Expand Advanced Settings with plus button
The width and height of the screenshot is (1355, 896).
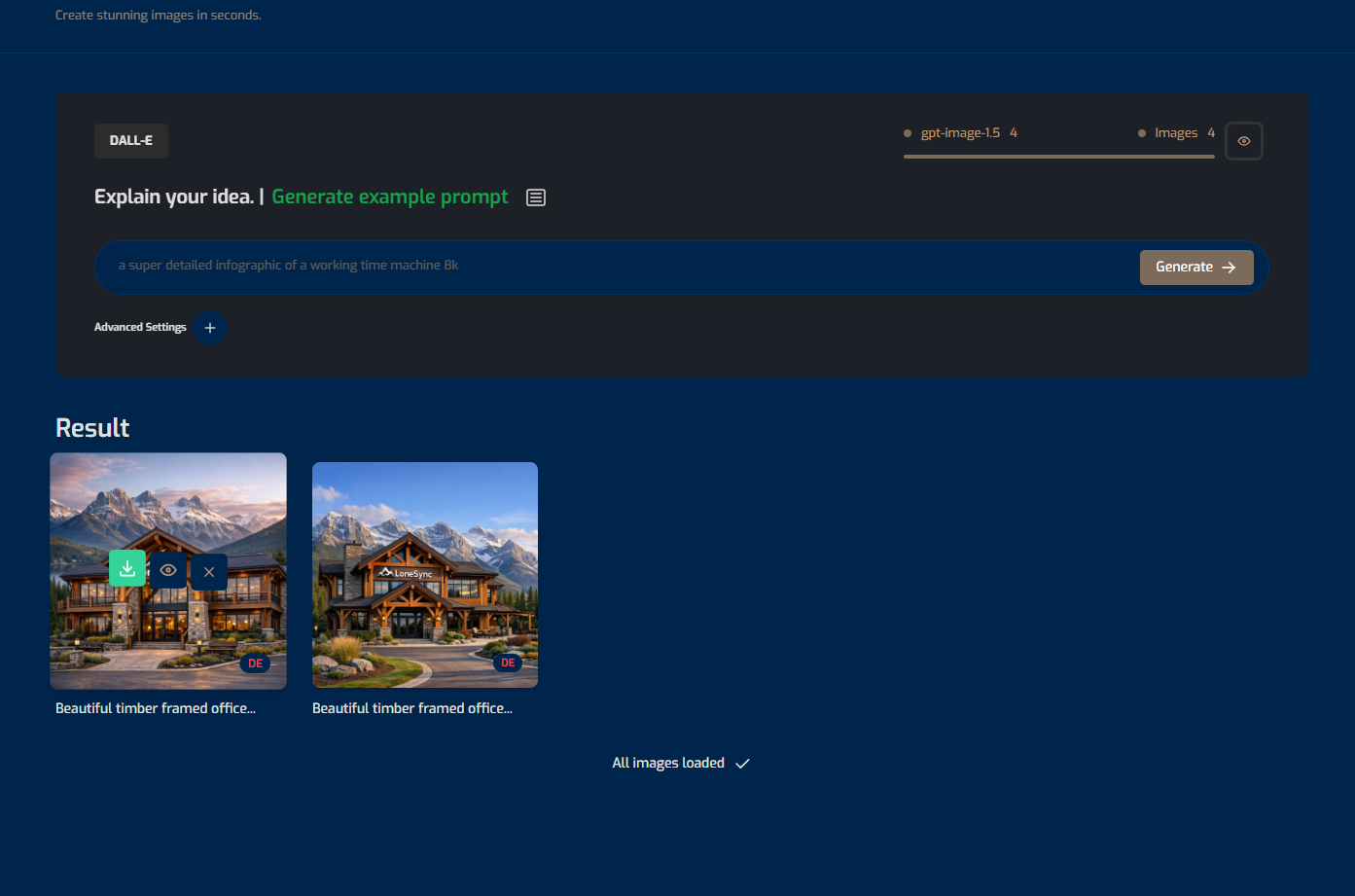point(210,328)
